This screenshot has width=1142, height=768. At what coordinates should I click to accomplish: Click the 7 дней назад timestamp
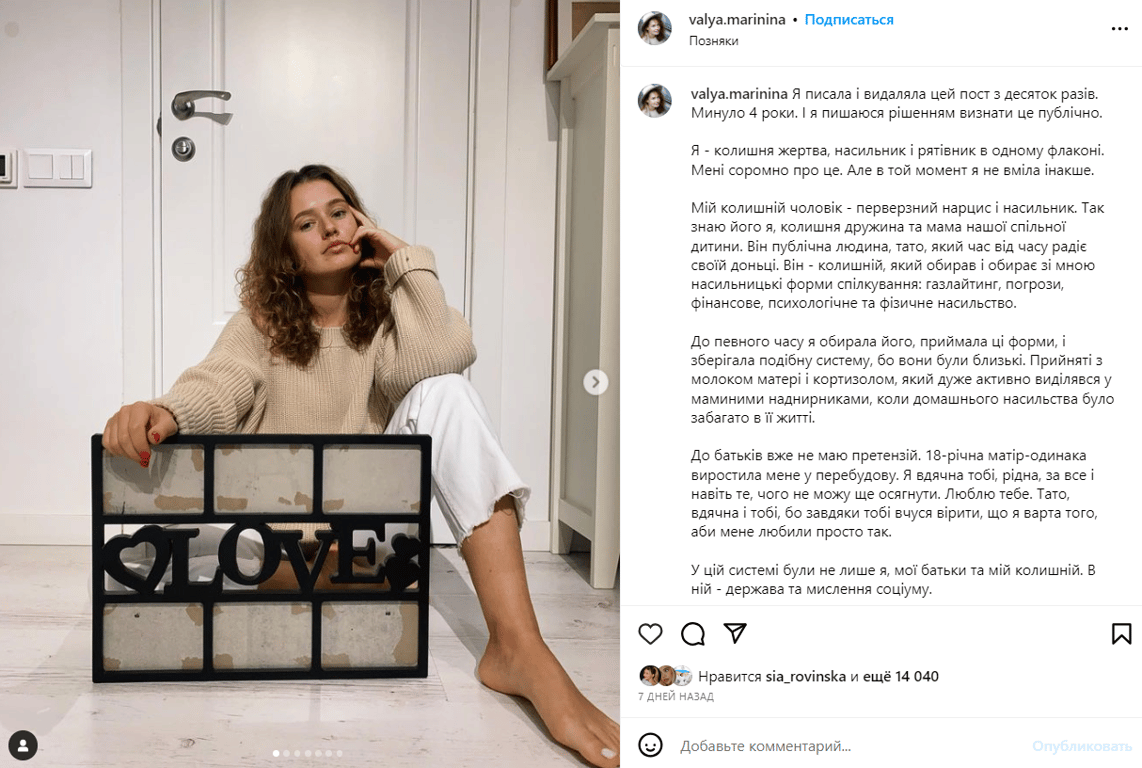coord(676,697)
